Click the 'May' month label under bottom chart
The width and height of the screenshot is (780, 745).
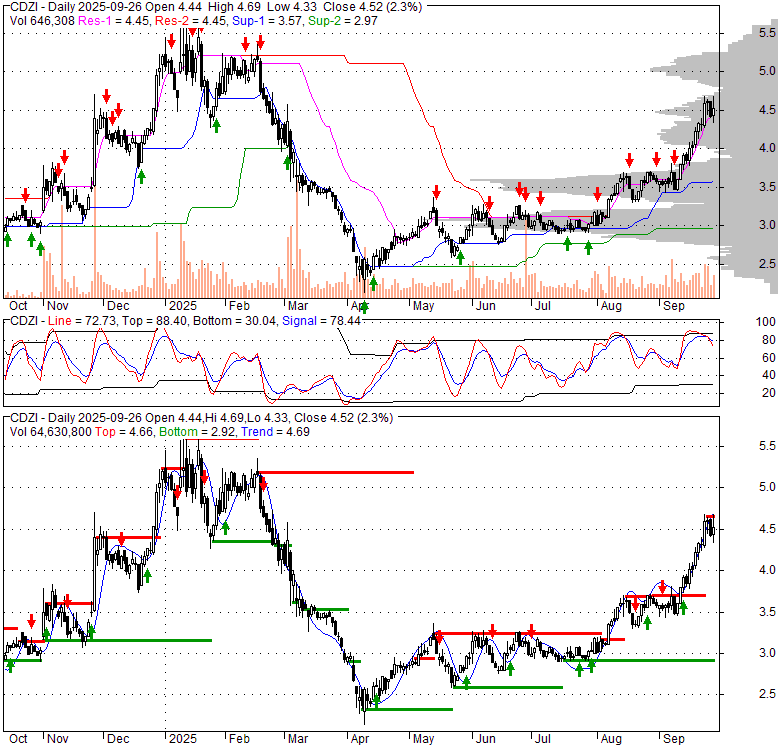click(x=423, y=739)
